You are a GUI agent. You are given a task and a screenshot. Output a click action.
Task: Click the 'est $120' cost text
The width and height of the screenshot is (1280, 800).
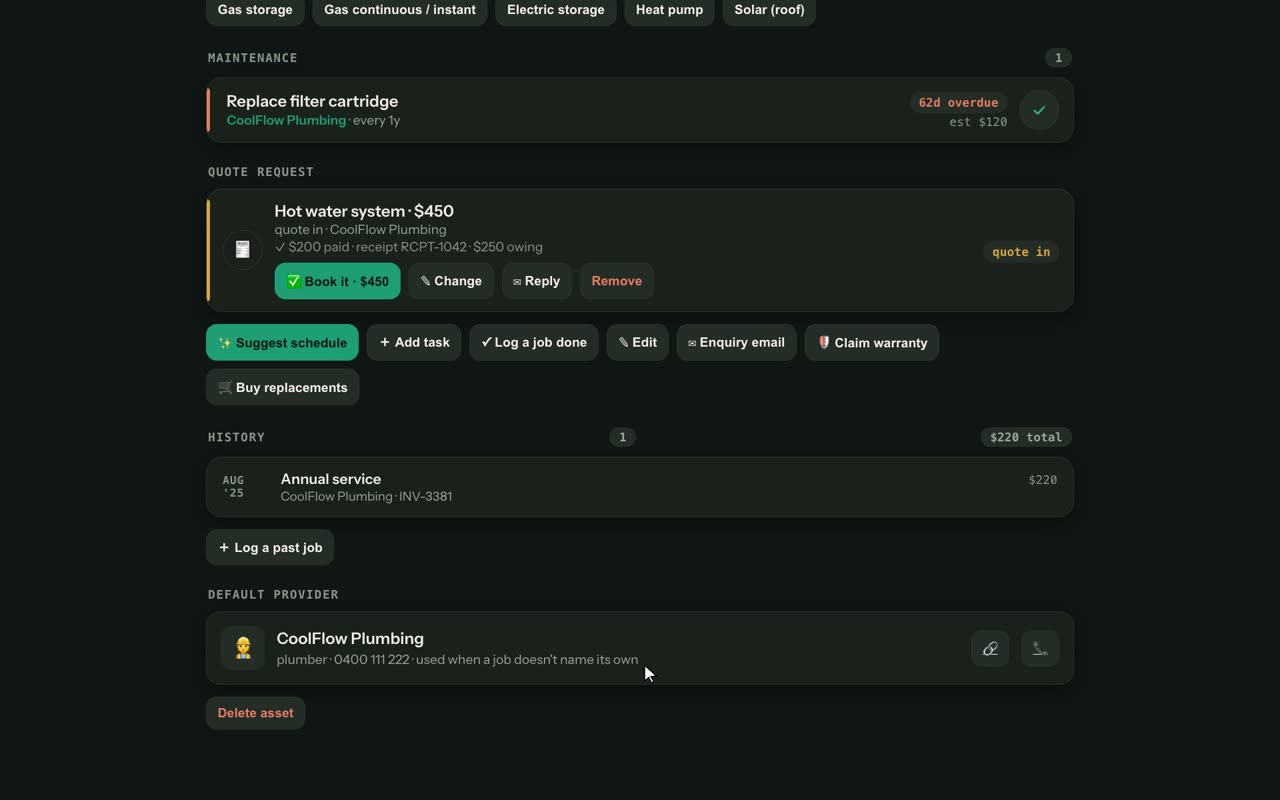tap(978, 122)
